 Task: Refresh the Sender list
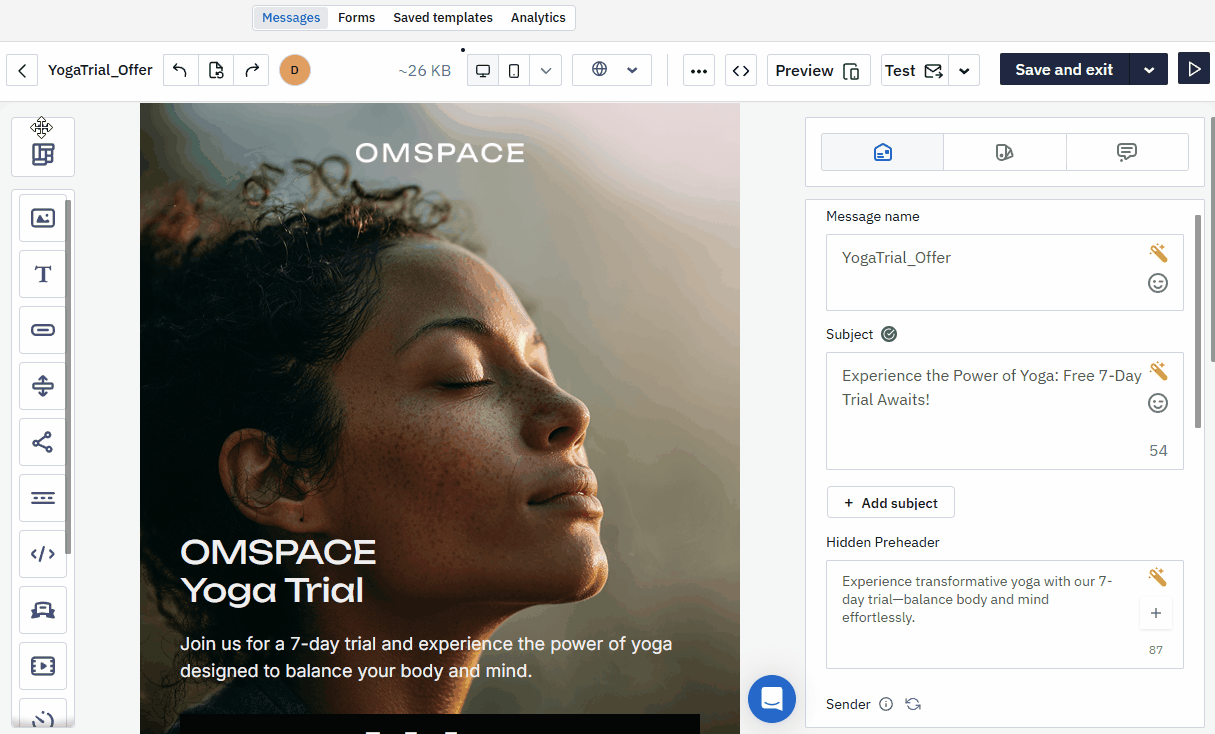click(913, 704)
